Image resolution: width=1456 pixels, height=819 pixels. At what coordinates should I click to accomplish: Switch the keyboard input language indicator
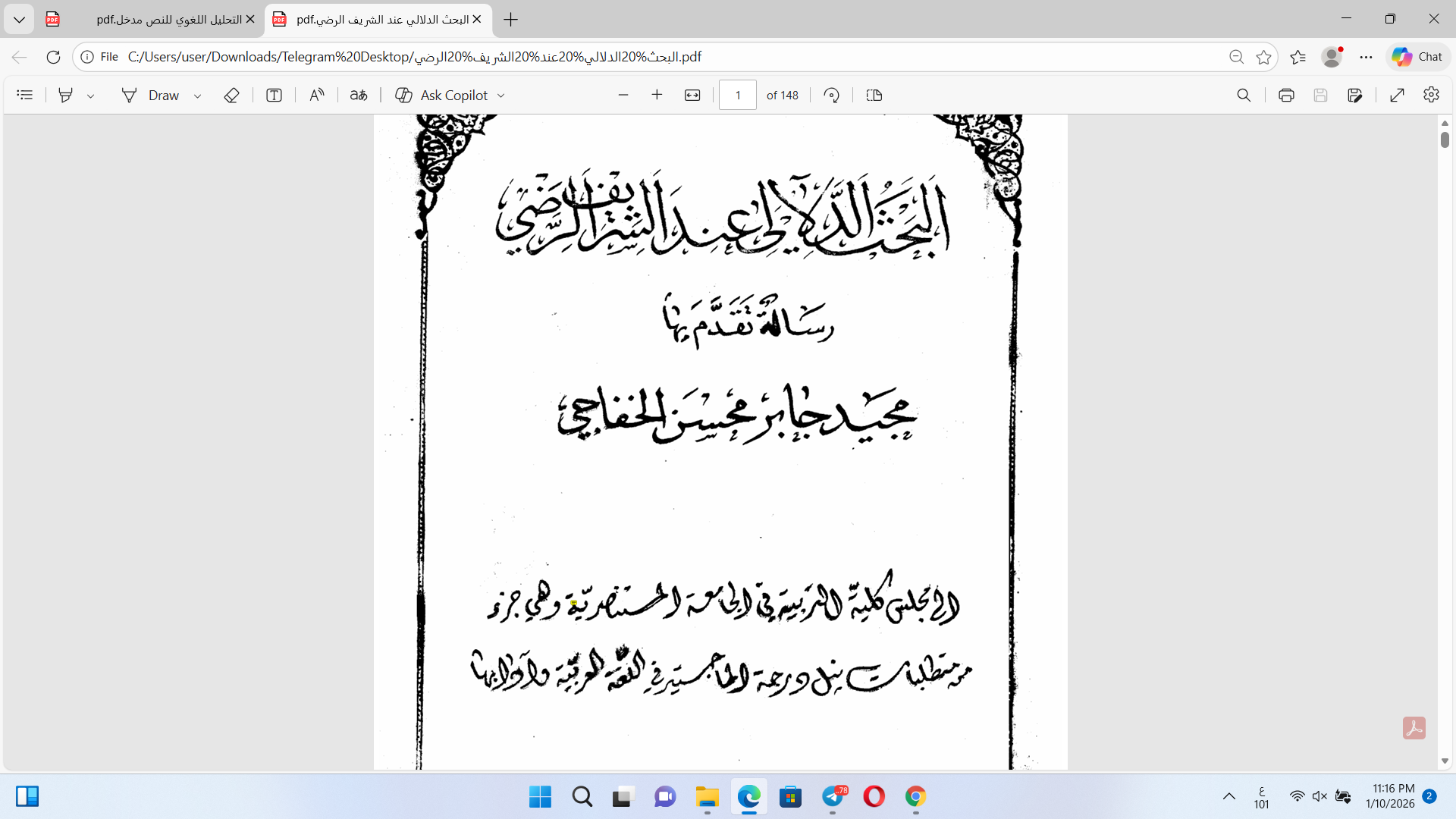(x=1262, y=797)
